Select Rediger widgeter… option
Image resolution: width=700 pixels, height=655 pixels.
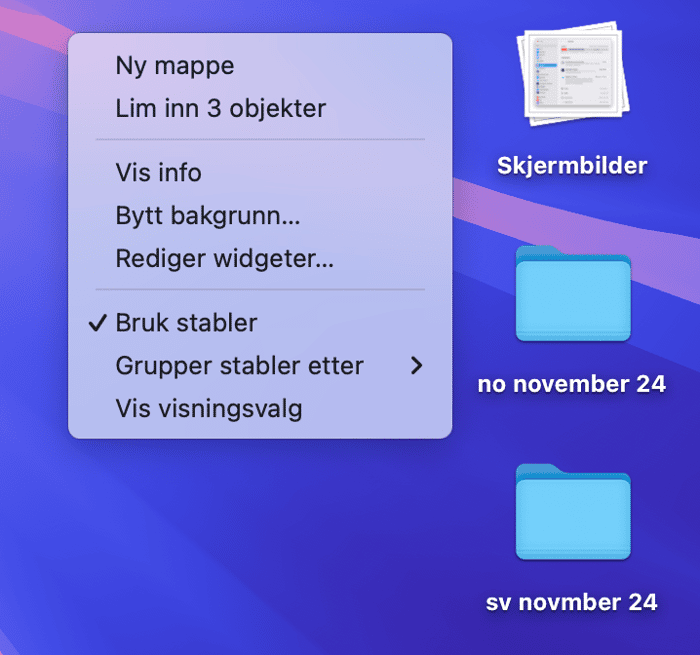pos(260,258)
